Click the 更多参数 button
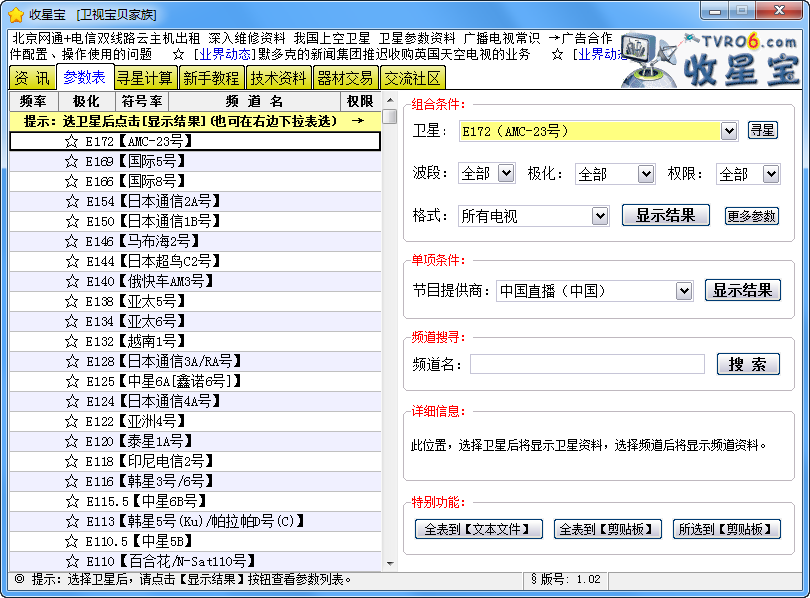The width and height of the screenshot is (810, 598). click(751, 216)
